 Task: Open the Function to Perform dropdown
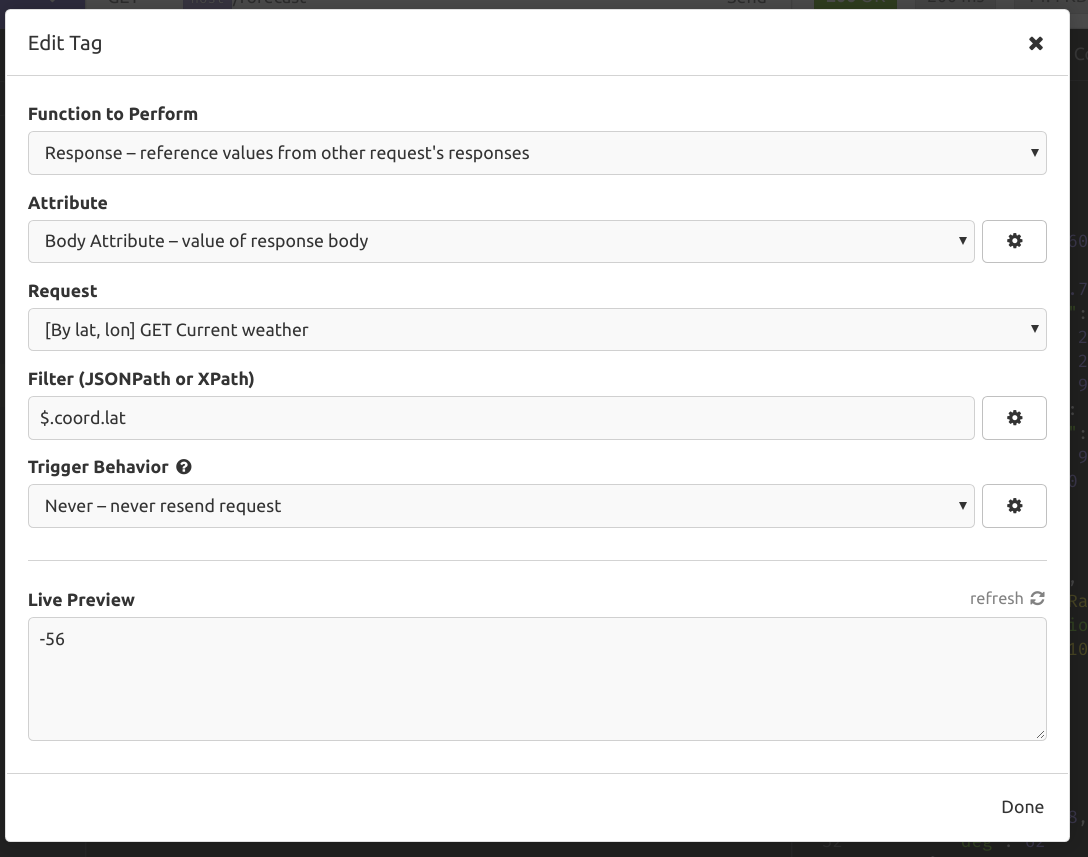(536, 152)
